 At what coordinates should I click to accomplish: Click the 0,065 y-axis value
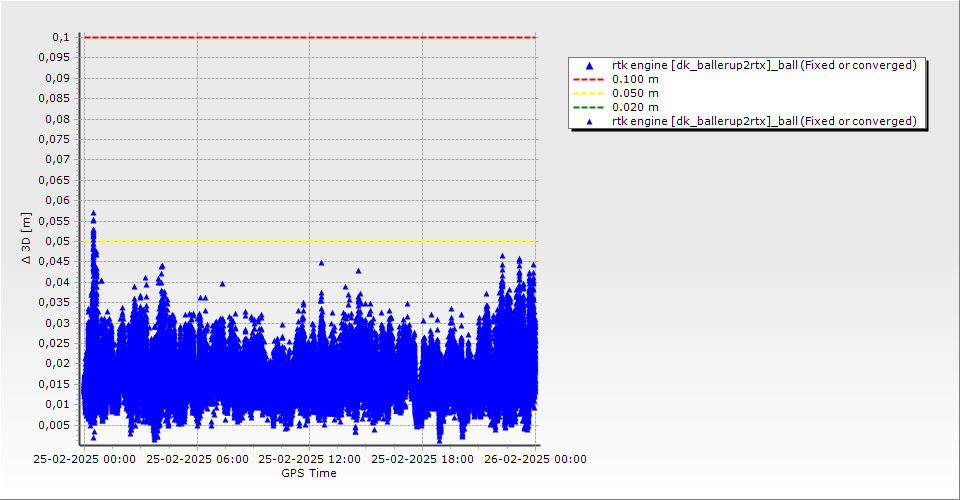[54, 181]
